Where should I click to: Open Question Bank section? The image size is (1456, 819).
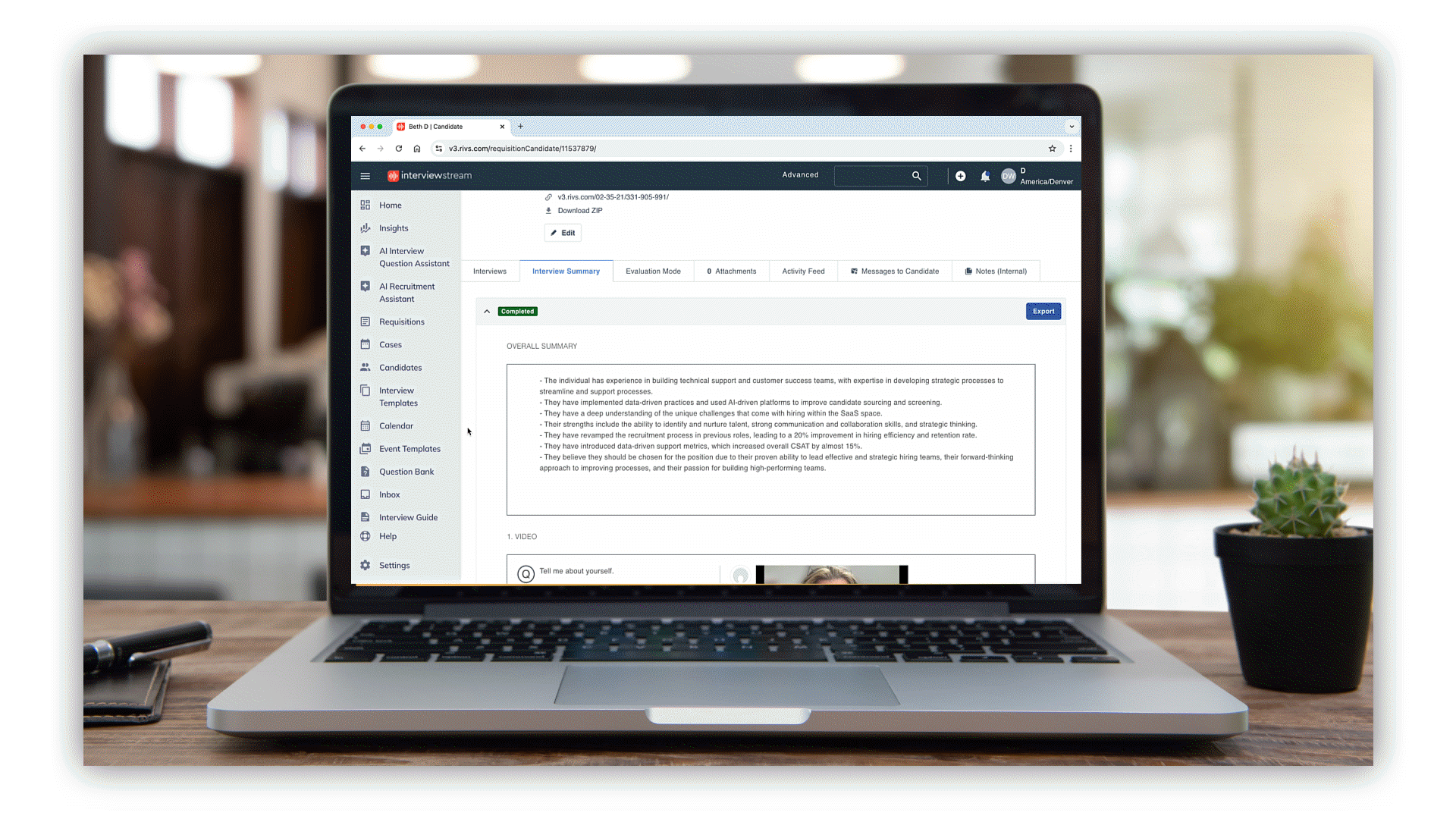[406, 471]
